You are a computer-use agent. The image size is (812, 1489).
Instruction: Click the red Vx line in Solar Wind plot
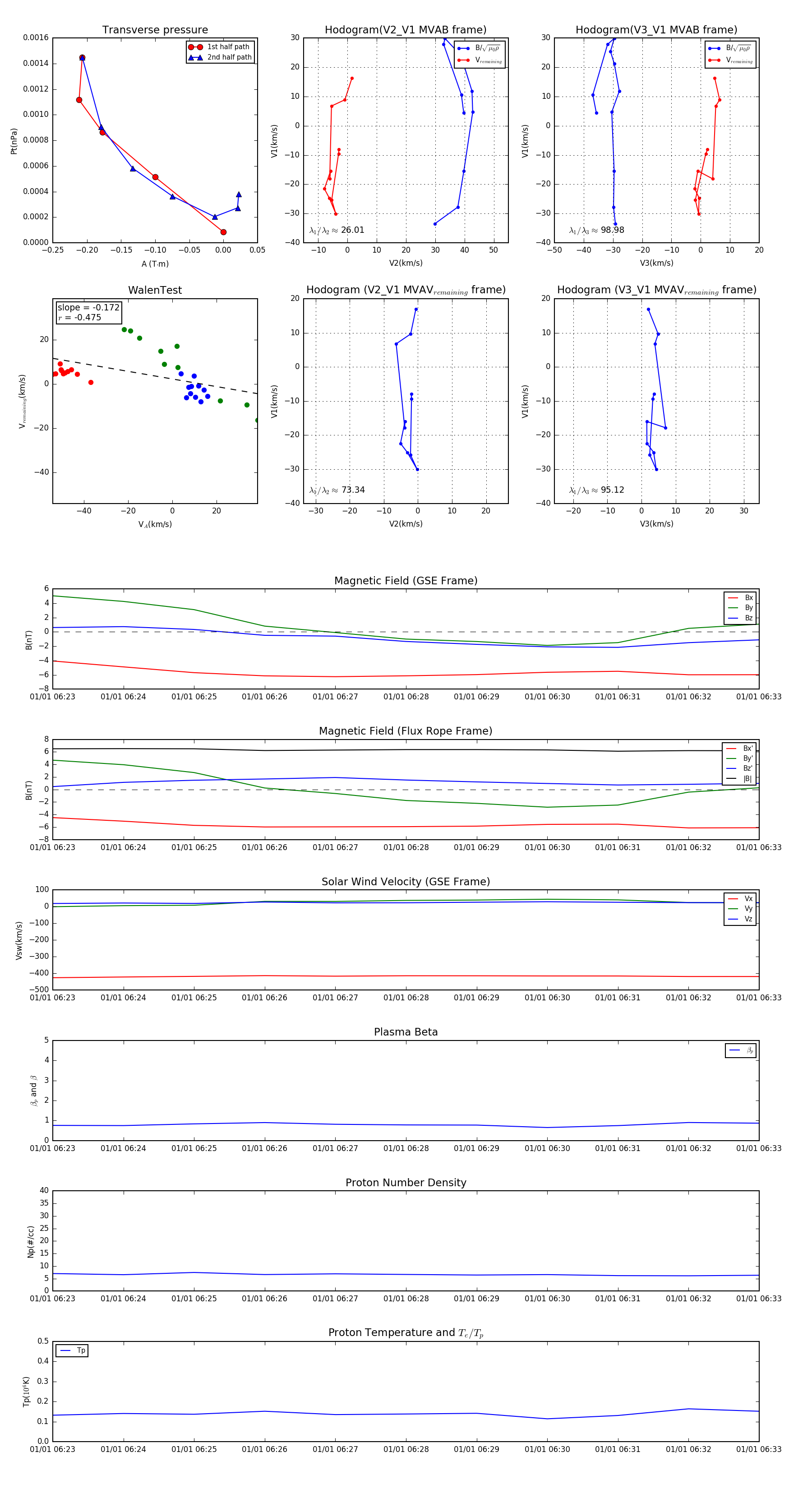point(406,976)
